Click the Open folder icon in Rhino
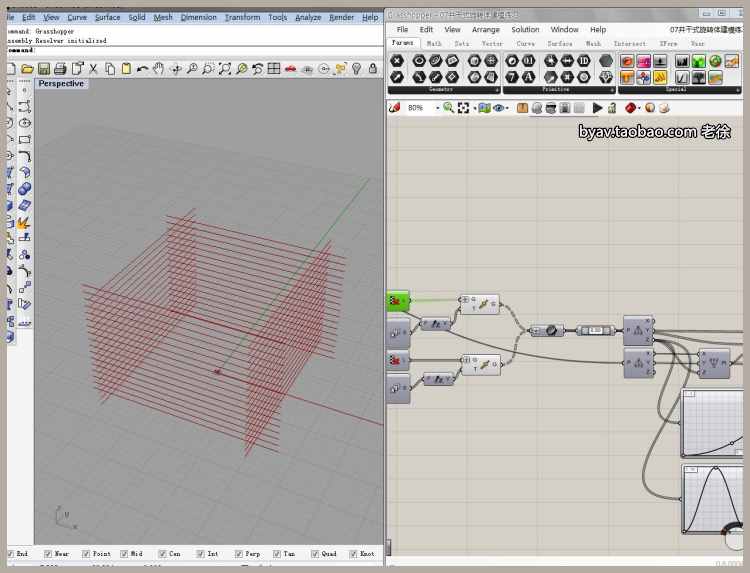This screenshot has width=750, height=573. coord(28,69)
